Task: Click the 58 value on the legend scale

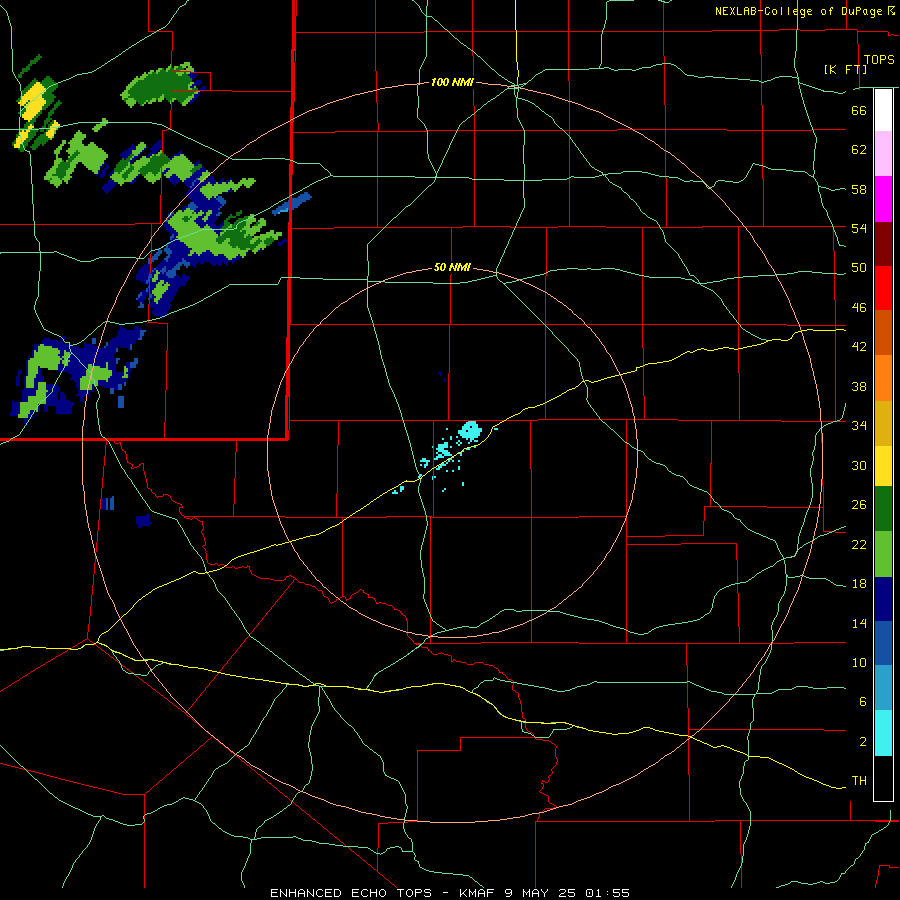Action: click(x=859, y=189)
